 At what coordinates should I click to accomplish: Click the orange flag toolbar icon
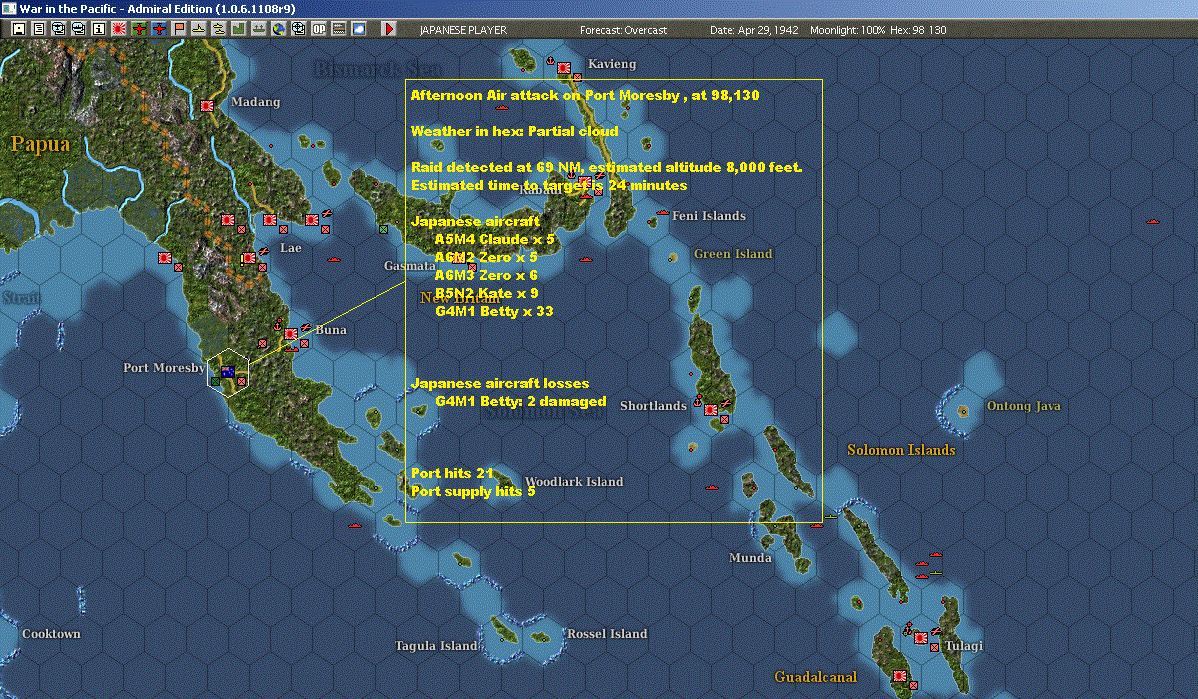[179, 29]
